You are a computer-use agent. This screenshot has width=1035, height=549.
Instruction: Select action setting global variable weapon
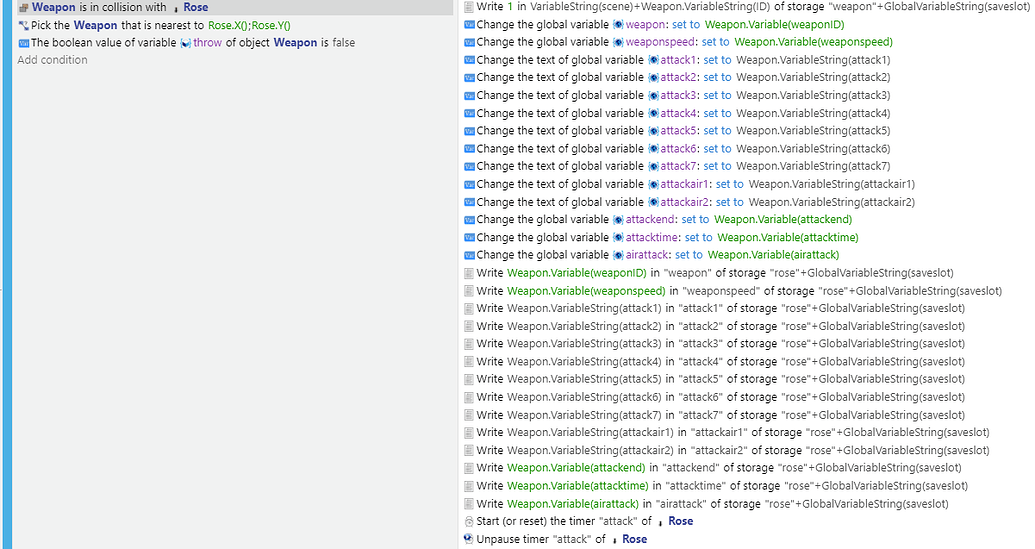point(654,24)
